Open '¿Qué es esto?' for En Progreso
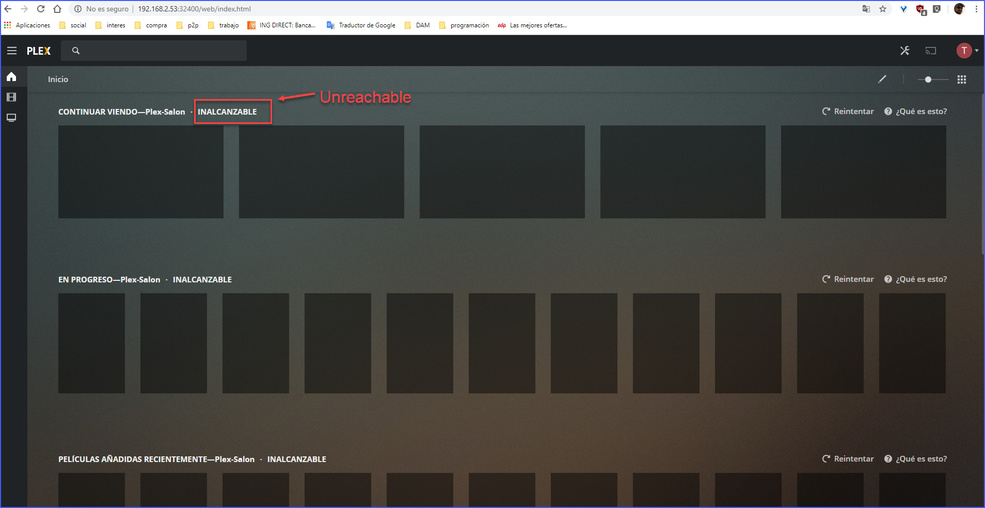 pyautogui.click(x=915, y=279)
